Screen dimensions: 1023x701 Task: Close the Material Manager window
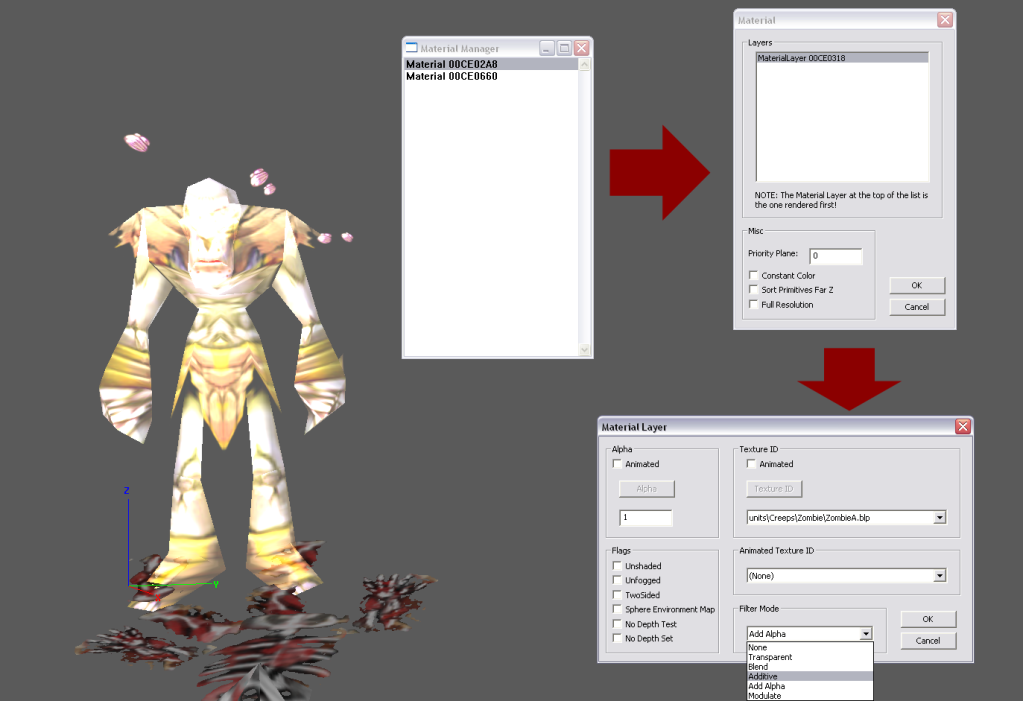[581, 48]
